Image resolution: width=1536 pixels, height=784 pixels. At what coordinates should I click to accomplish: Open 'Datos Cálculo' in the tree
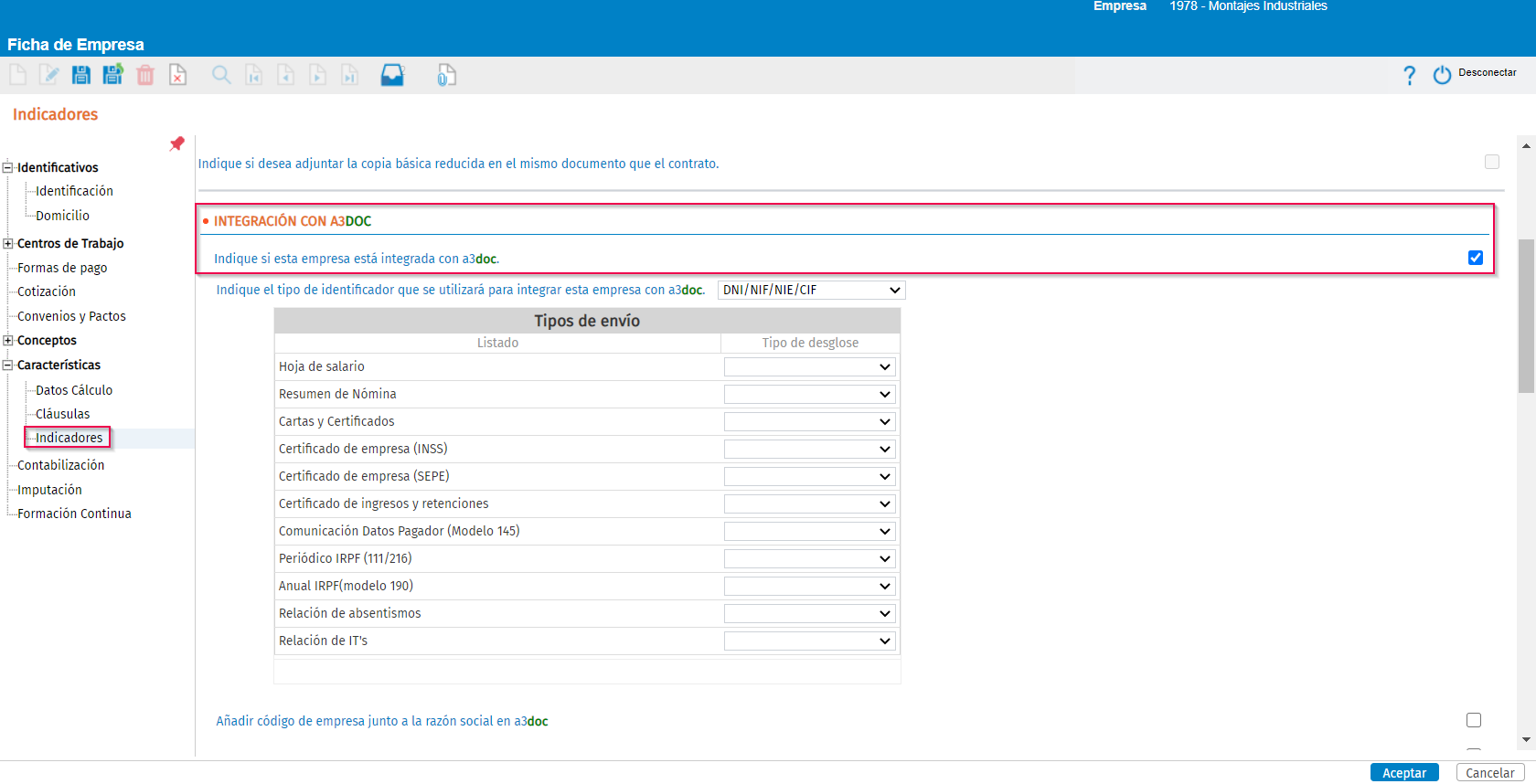[x=74, y=389]
